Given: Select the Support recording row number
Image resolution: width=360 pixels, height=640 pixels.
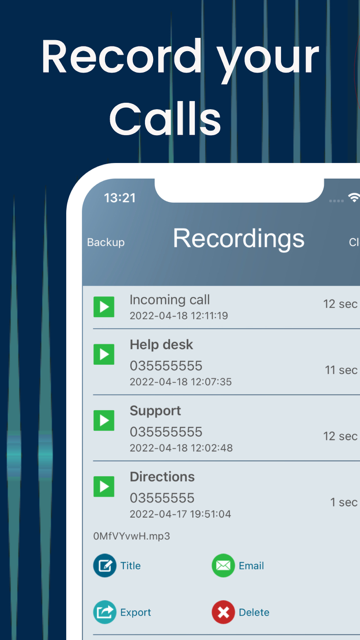Looking at the screenshot, I should click(166, 432).
